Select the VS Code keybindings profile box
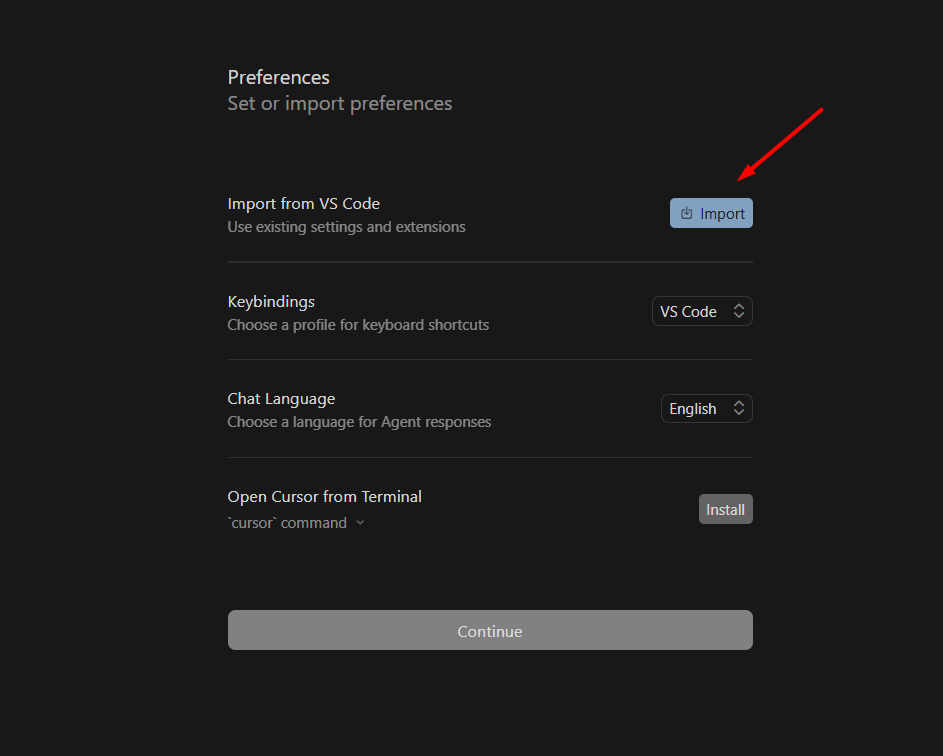This screenshot has height=756, width=943. 702,311
